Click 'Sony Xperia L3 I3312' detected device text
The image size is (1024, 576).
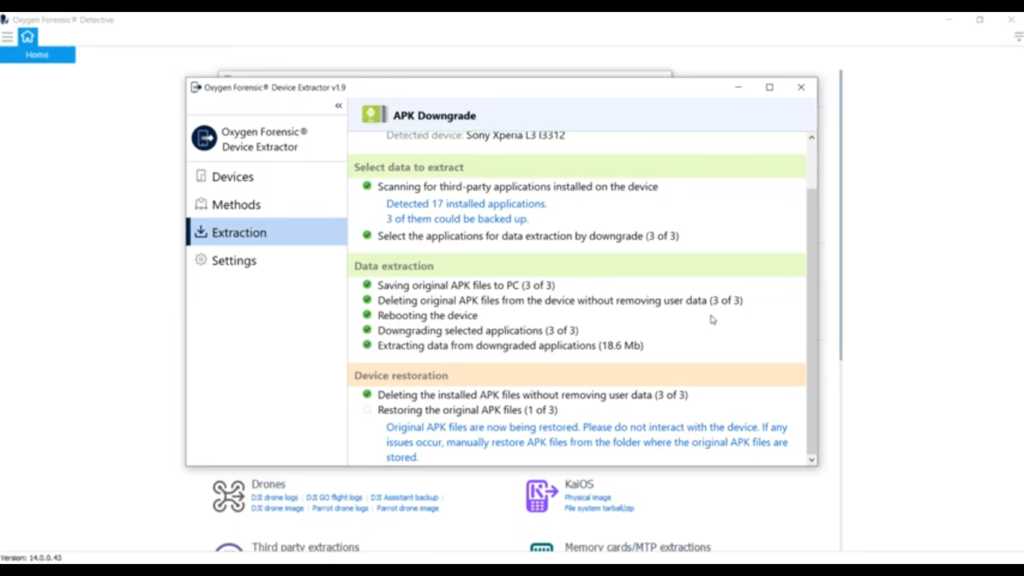tap(515, 135)
